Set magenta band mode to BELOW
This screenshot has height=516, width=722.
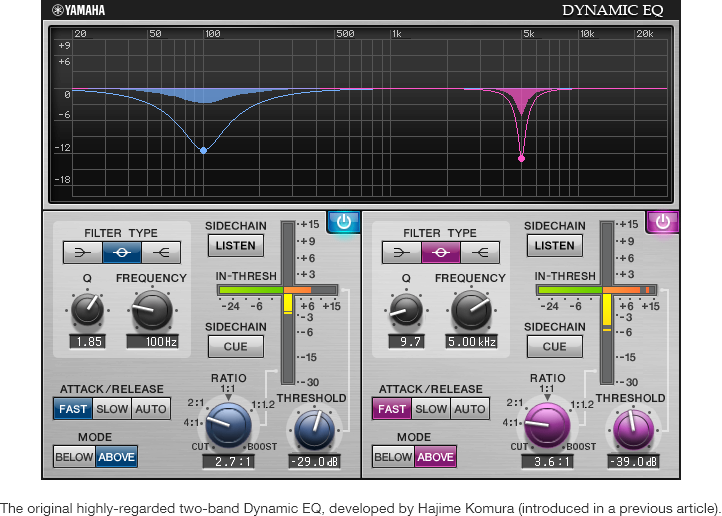[x=393, y=457]
